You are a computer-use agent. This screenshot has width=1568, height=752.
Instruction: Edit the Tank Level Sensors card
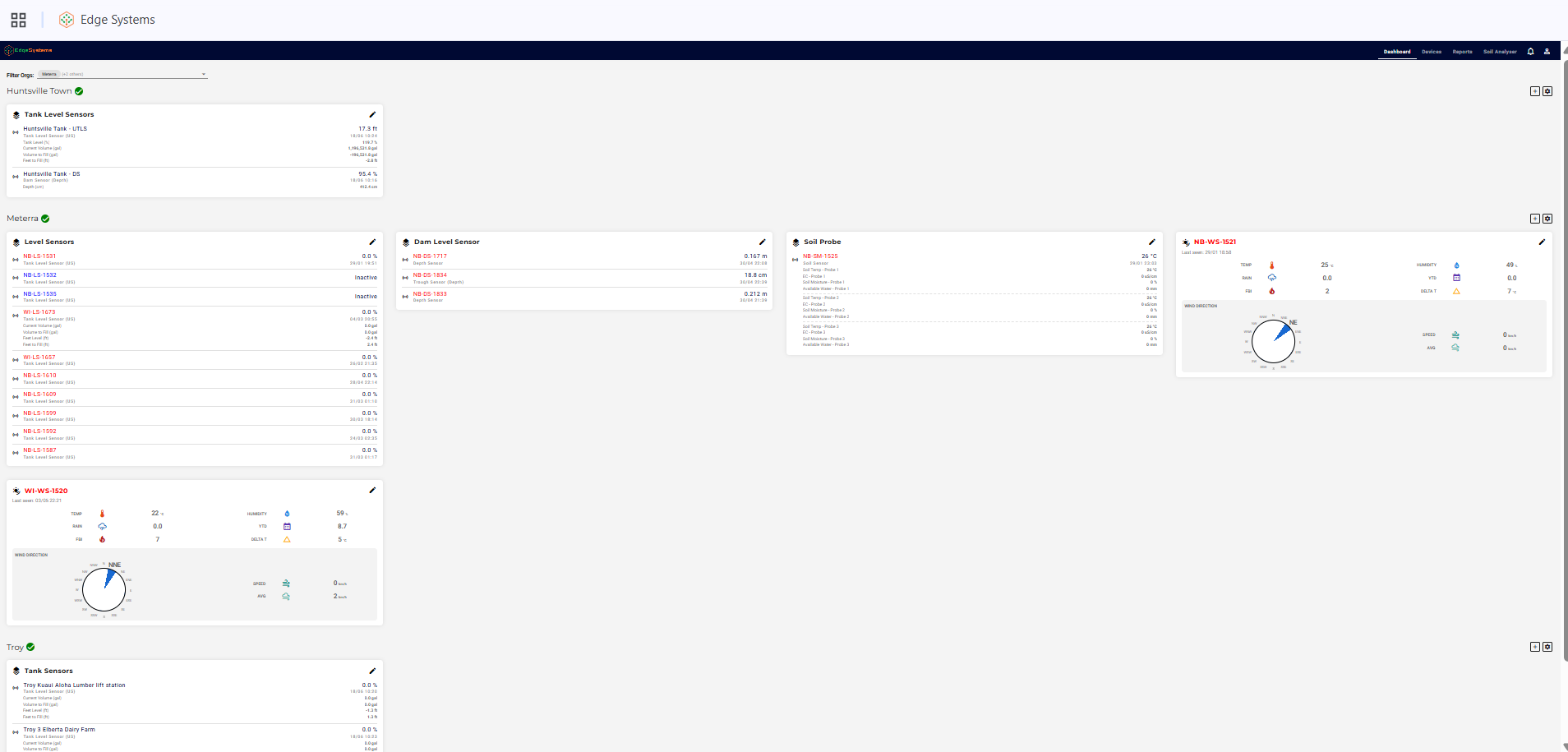(x=372, y=114)
